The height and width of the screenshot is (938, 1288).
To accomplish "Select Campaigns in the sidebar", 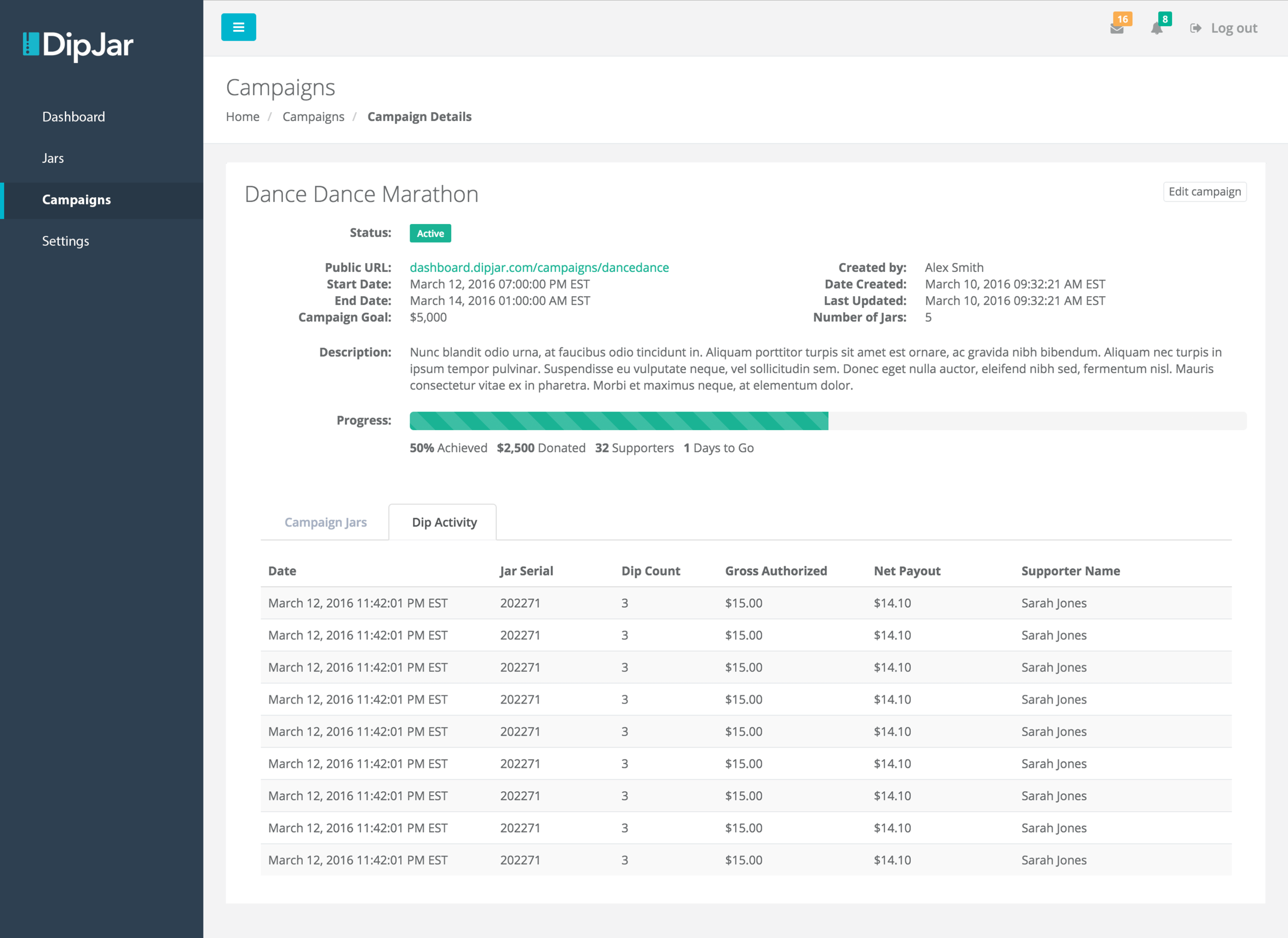I will tap(77, 200).
